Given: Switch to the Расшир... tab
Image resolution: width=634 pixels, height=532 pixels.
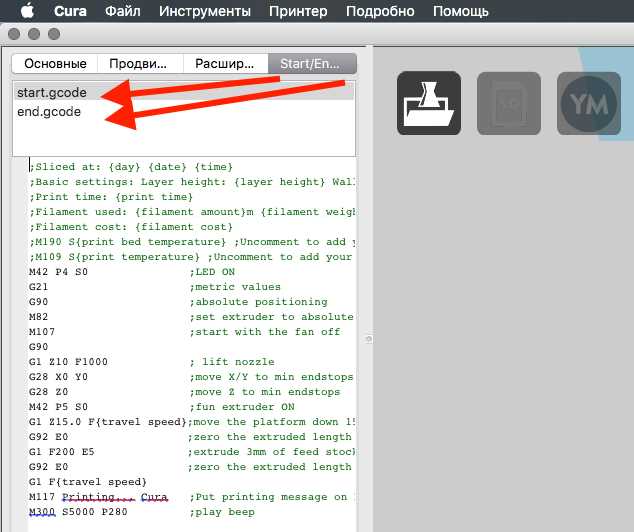Looking at the screenshot, I should click(226, 63).
